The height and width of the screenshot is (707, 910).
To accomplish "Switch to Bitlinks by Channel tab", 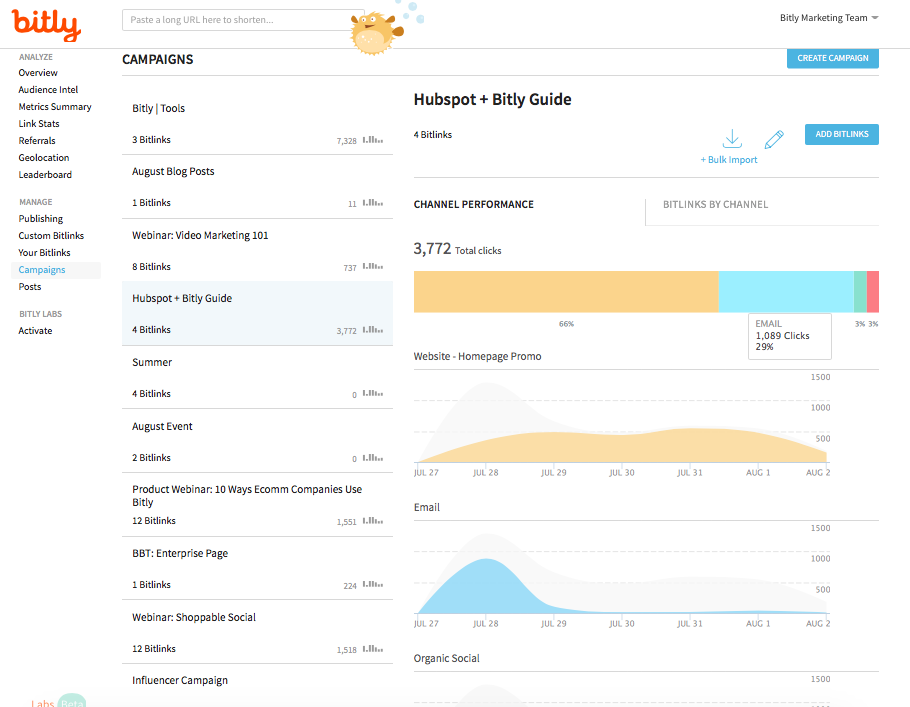I will (715, 204).
